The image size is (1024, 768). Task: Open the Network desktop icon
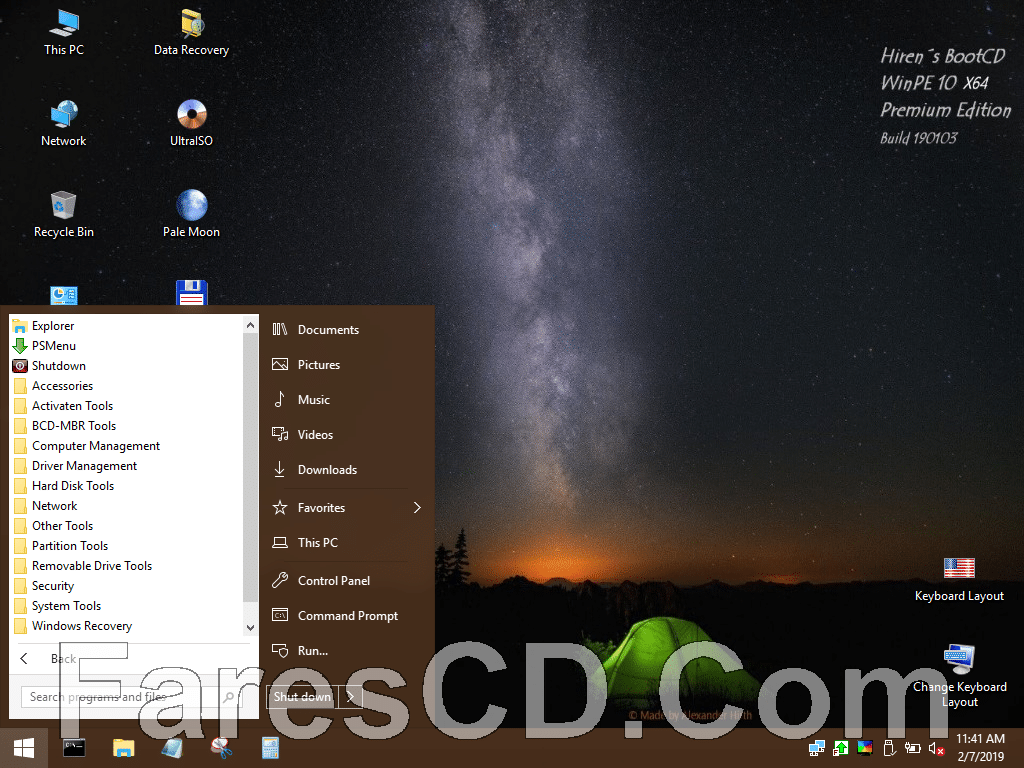(x=64, y=123)
